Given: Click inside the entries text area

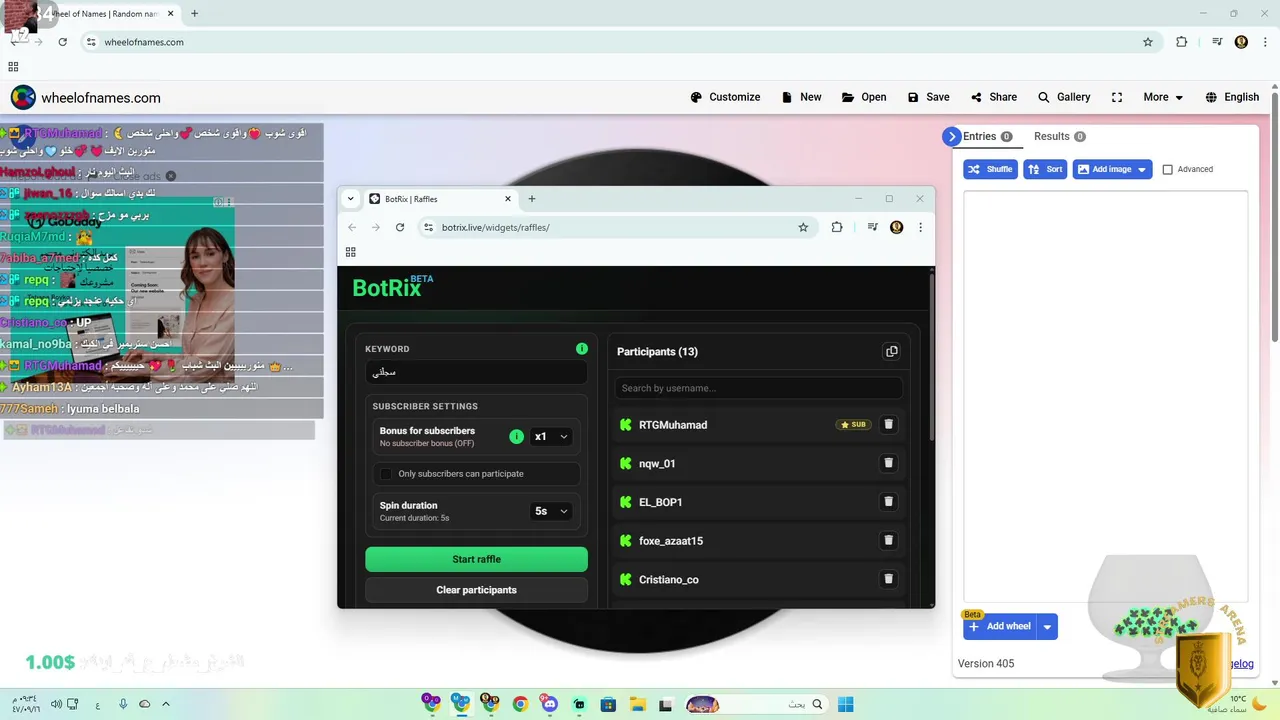Looking at the screenshot, I should [x=1105, y=395].
